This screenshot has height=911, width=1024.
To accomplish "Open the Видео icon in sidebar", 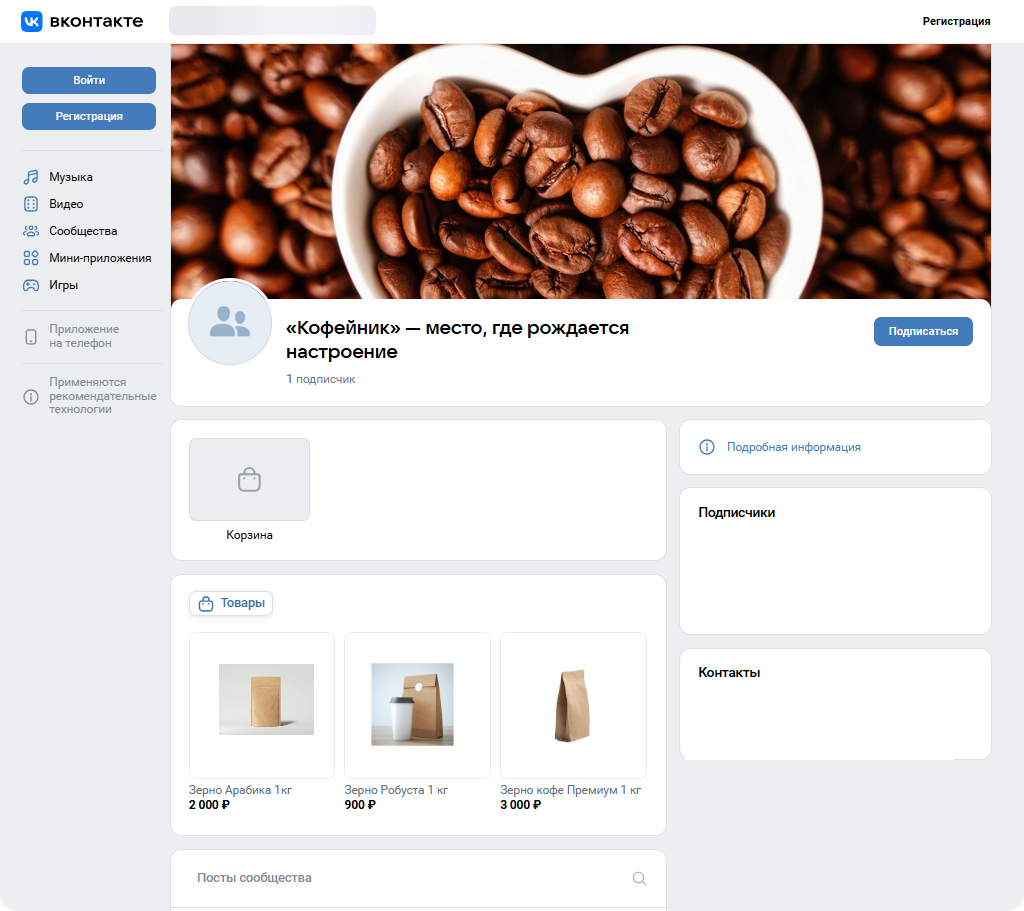I will tap(31, 204).
